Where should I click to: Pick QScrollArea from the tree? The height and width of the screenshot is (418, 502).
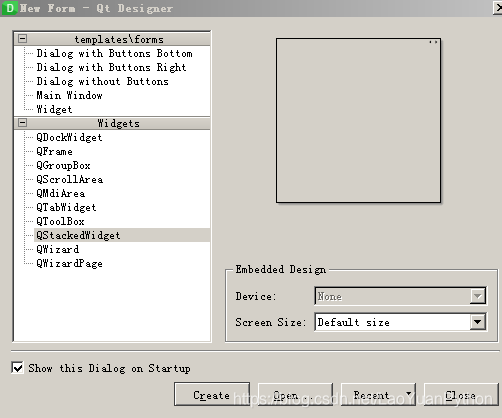point(70,179)
